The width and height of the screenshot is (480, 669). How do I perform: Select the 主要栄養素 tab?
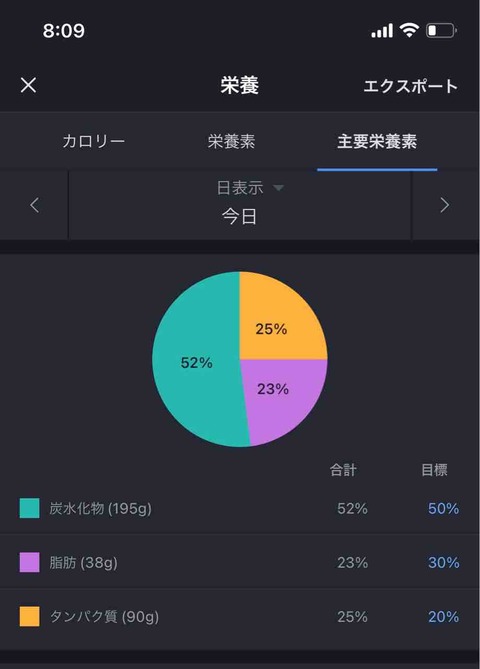coord(377,142)
